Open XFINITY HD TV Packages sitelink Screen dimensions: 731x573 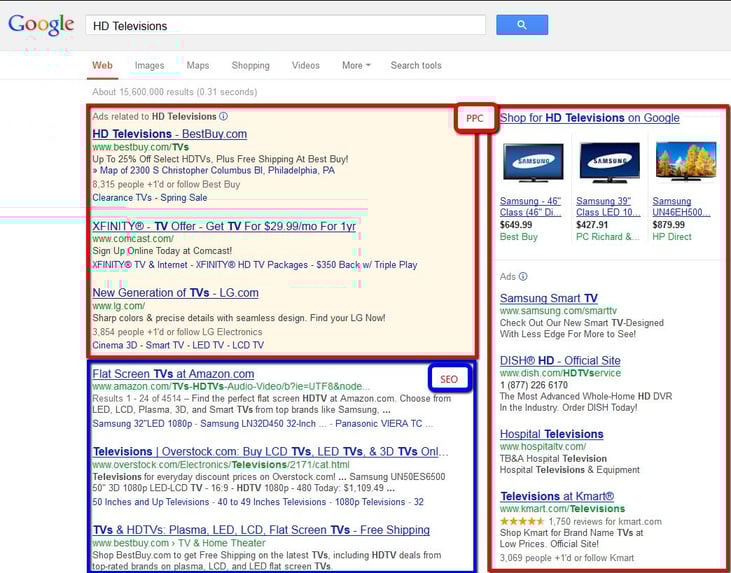pos(252,265)
